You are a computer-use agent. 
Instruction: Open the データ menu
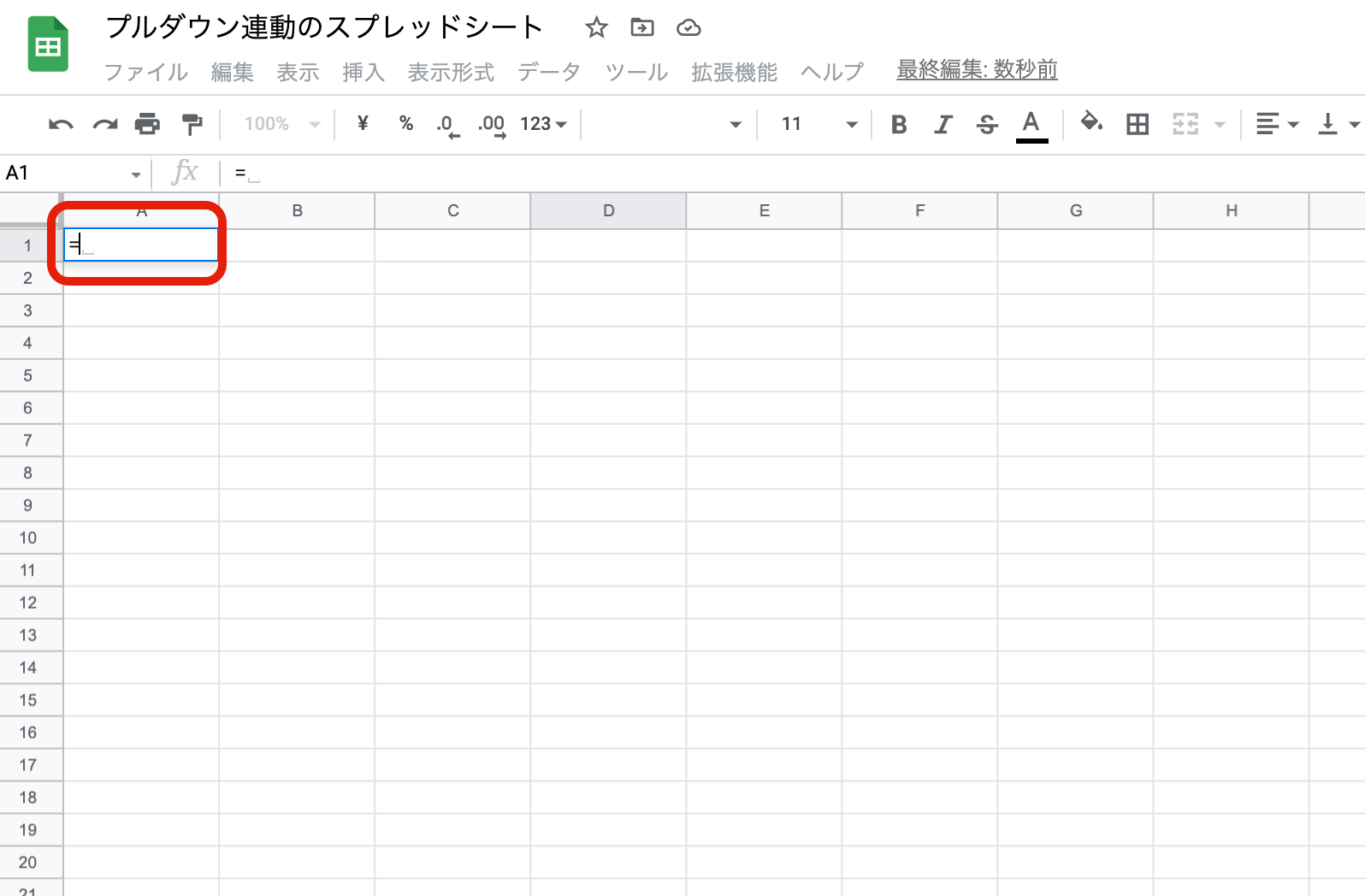pyautogui.click(x=549, y=72)
